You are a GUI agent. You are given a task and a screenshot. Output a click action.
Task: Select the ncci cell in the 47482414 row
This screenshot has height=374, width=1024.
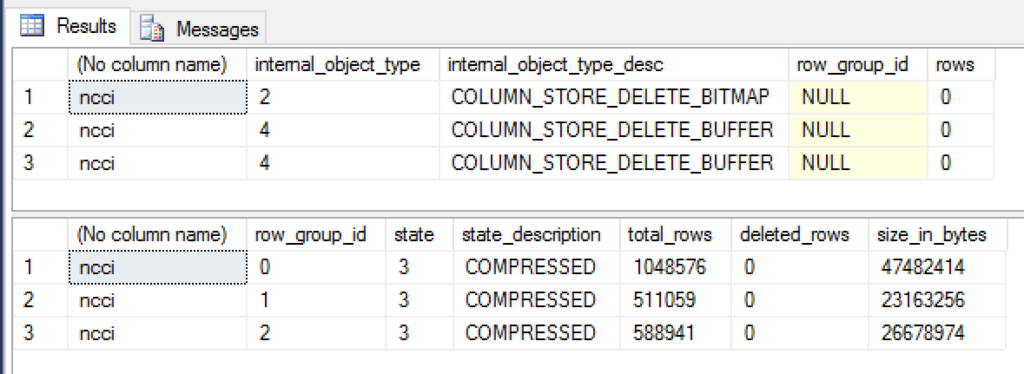click(157, 267)
